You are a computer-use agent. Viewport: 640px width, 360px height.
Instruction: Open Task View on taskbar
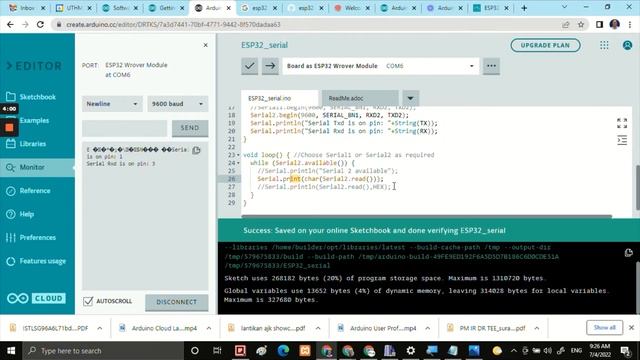[x=217, y=351]
